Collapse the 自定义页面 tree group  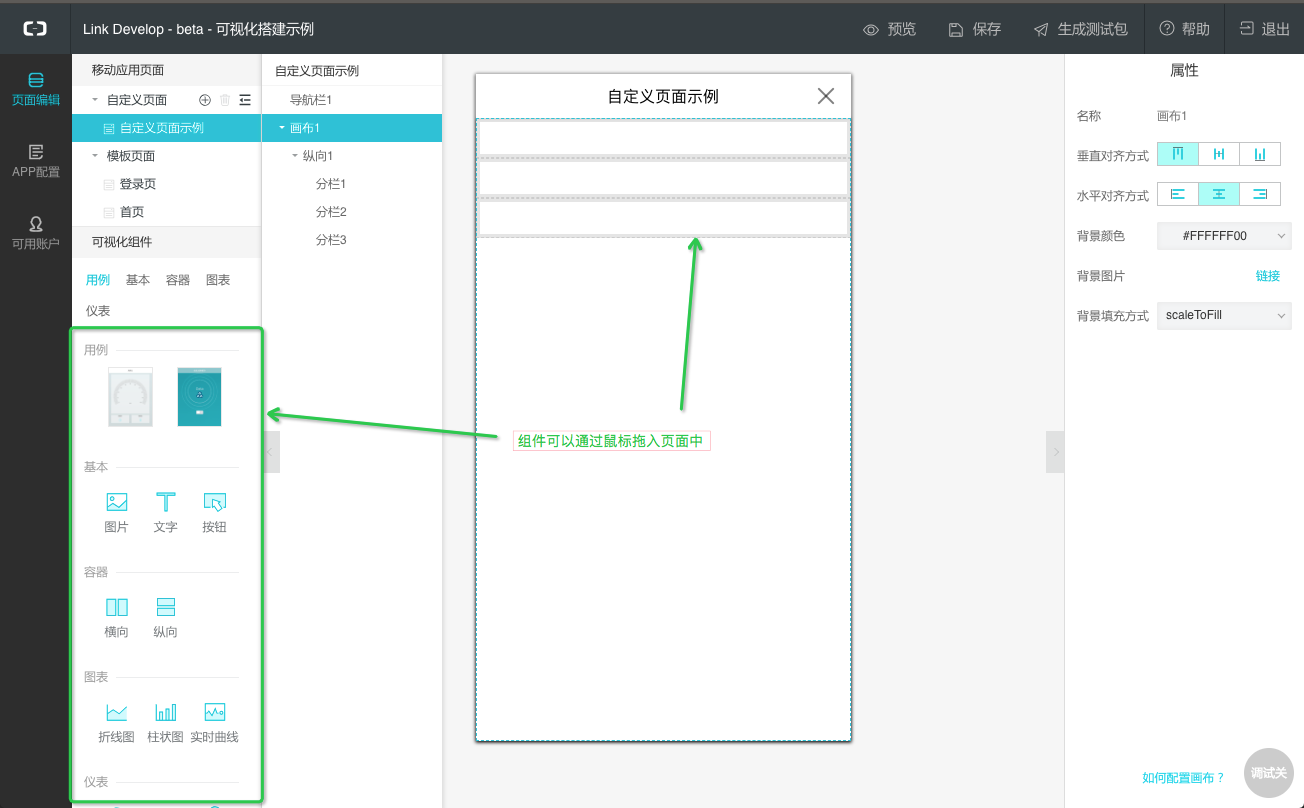point(95,100)
